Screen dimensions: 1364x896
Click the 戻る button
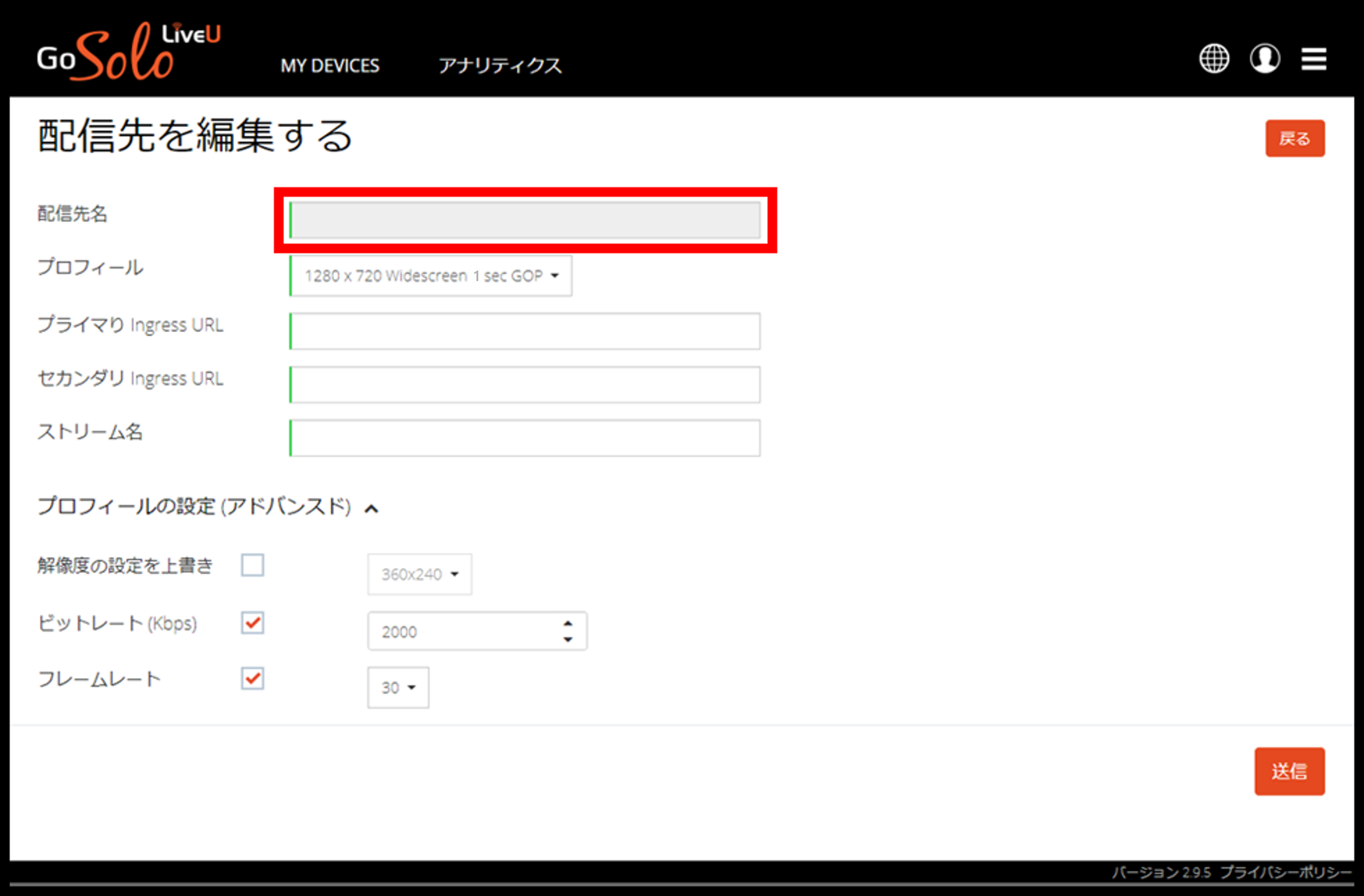coord(1295,138)
